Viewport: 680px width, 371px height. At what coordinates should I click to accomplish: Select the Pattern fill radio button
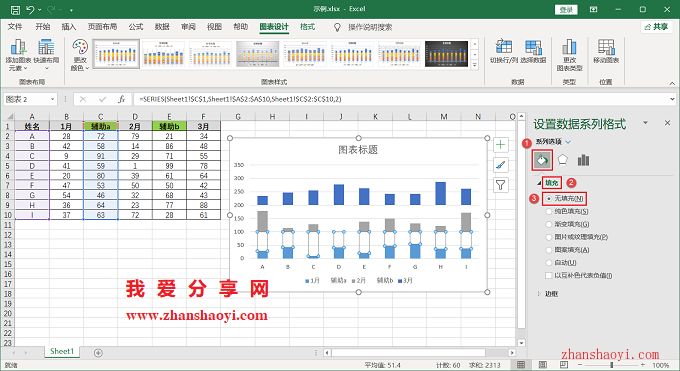click(549, 250)
